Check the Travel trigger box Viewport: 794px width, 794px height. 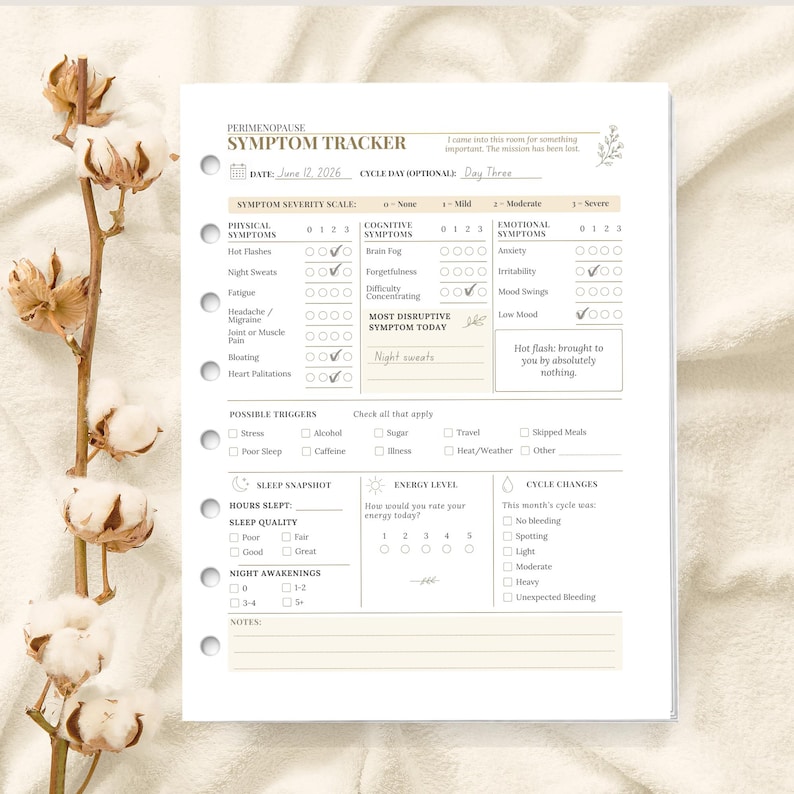pos(448,432)
